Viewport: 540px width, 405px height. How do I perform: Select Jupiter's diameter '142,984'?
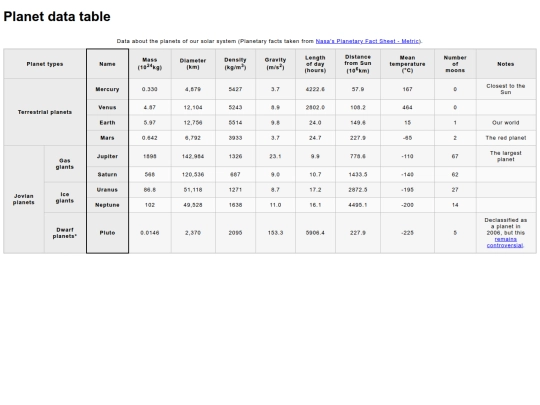tap(193, 156)
